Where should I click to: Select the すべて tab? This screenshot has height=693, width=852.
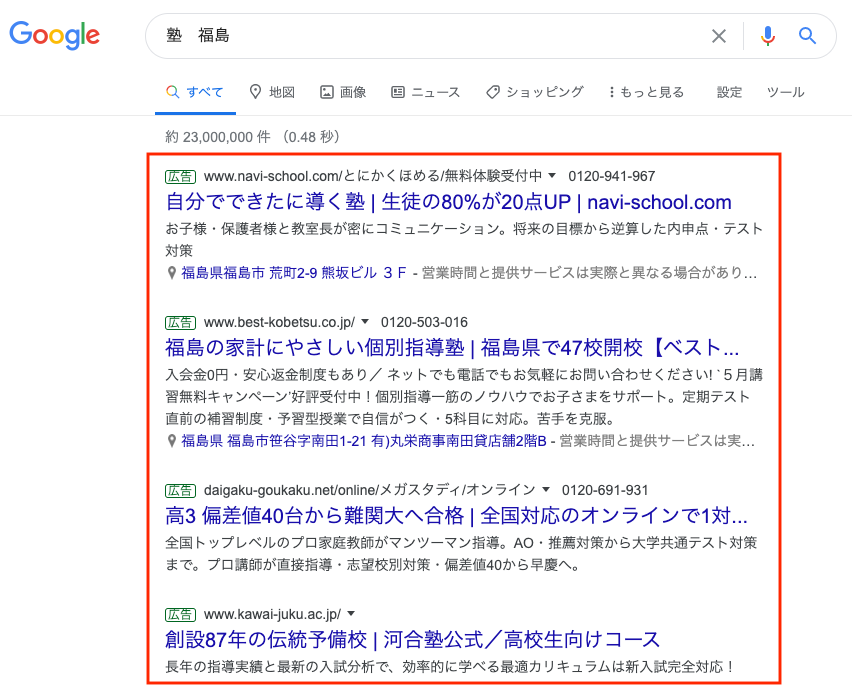[195, 92]
